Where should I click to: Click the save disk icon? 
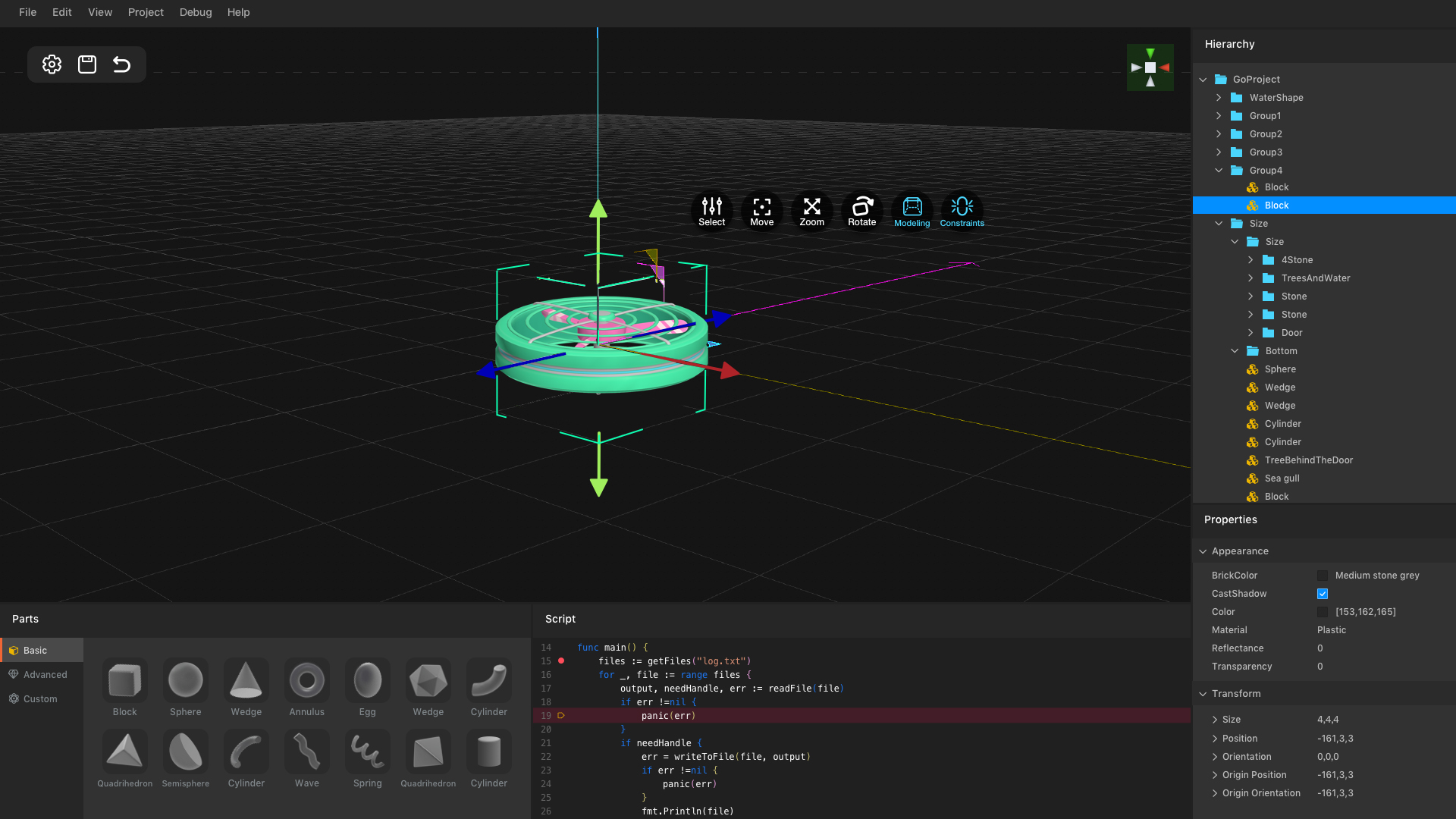pos(87,64)
